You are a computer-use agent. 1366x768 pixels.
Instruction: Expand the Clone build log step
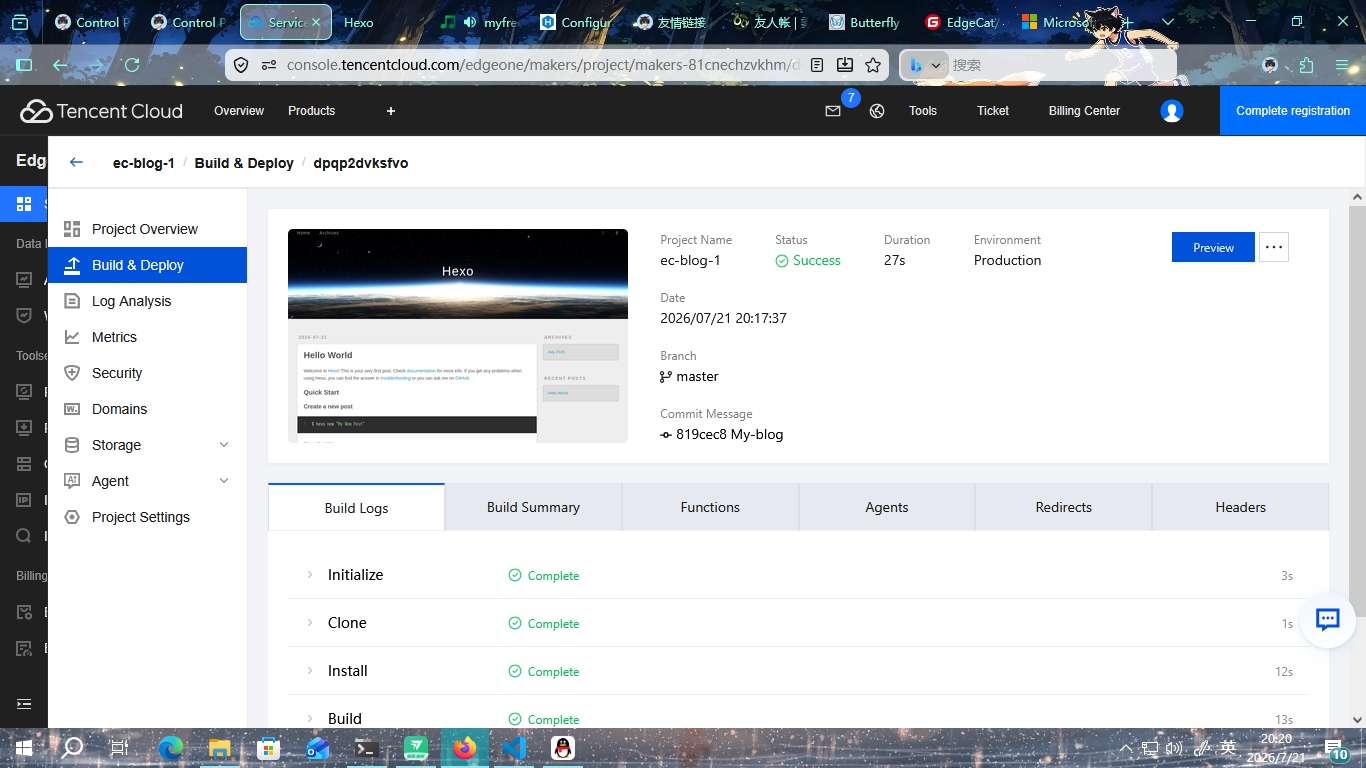coord(310,623)
